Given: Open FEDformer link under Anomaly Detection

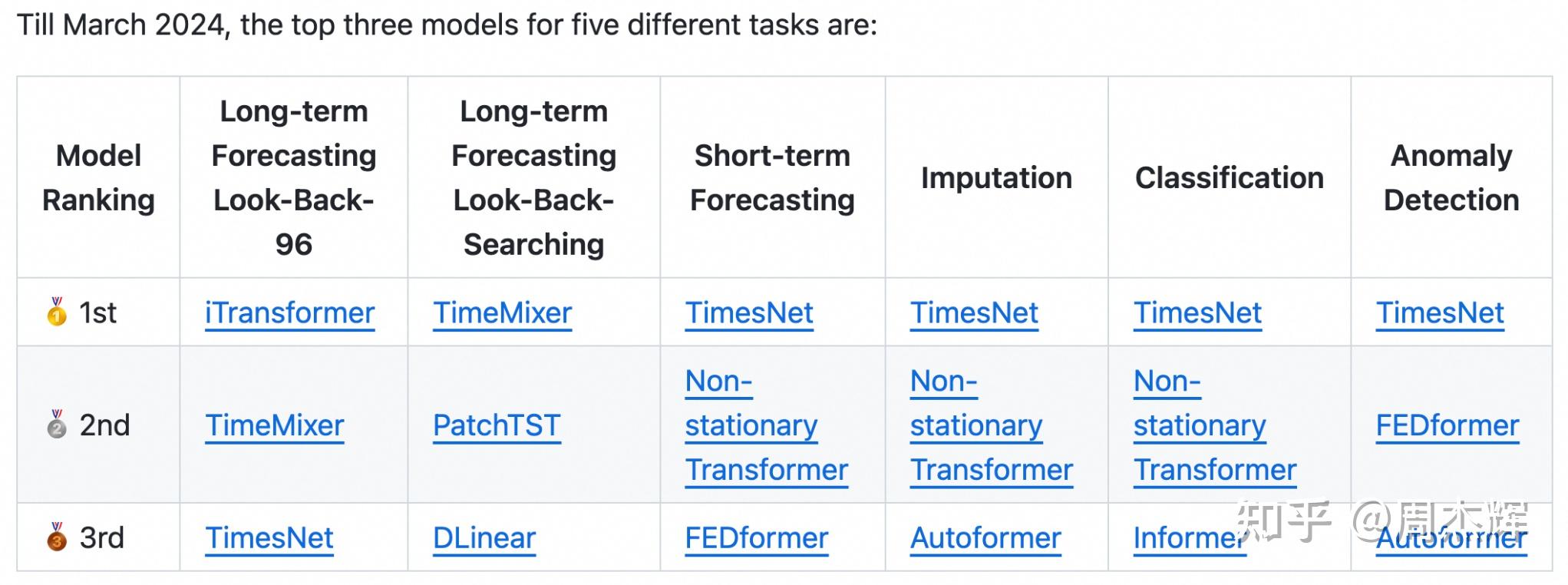Looking at the screenshot, I should pyautogui.click(x=1447, y=425).
